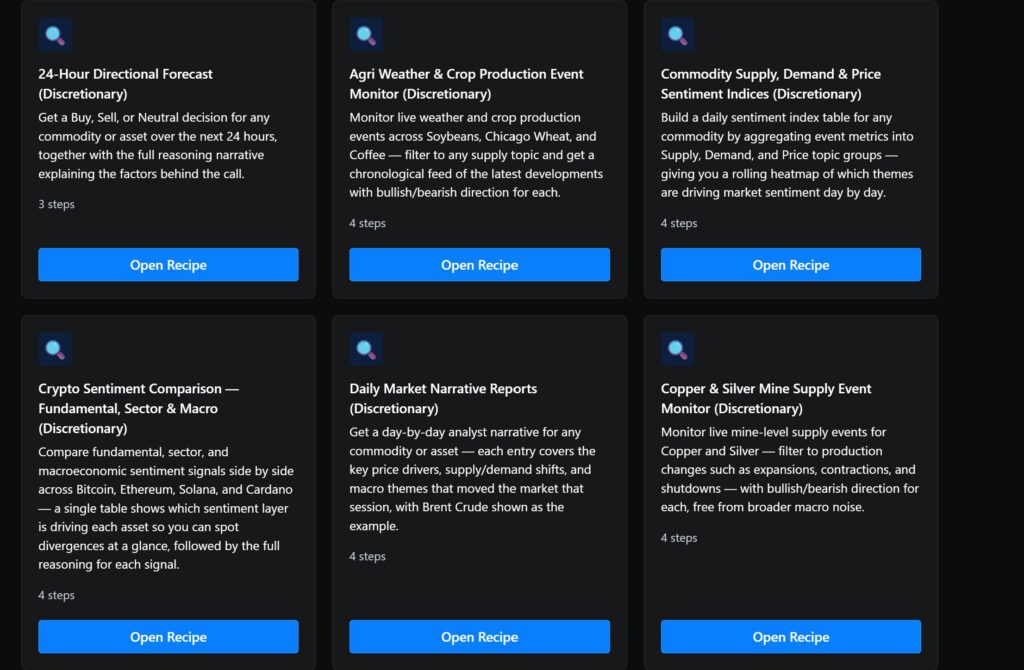Click the magnifier icon on 24-Hour Directional Forecast card
Viewport: 1024px width, 670px height.
(53, 33)
